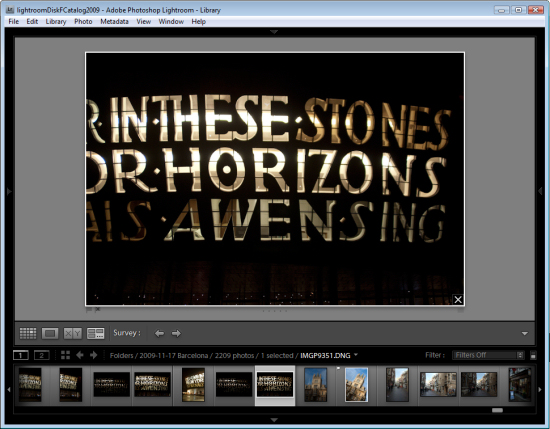Switch to Loupe view
The image size is (550, 429).
click(50, 333)
